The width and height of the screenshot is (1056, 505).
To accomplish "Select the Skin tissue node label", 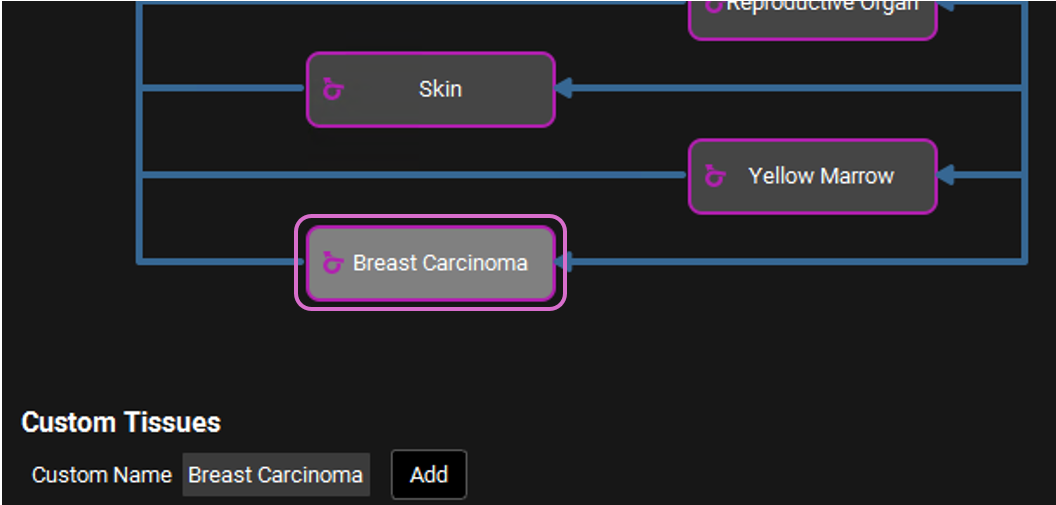I will (x=440, y=89).
